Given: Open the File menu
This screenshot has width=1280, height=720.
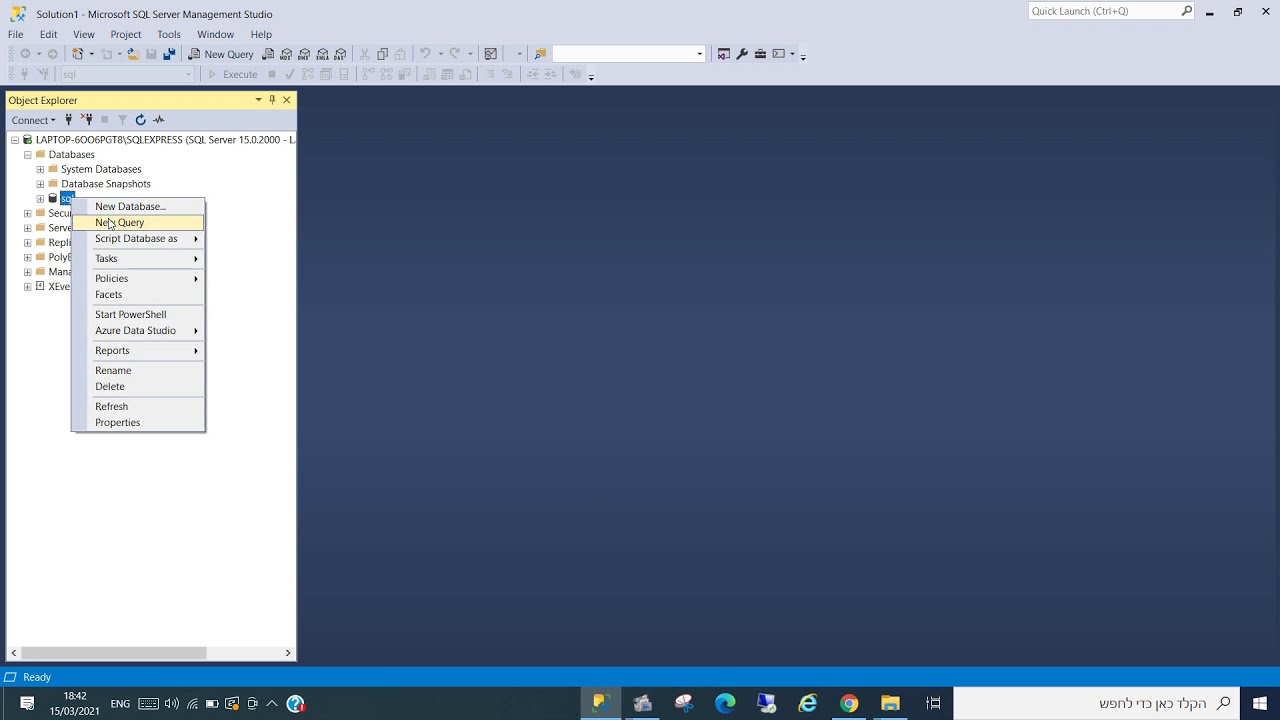Looking at the screenshot, I should click(16, 34).
